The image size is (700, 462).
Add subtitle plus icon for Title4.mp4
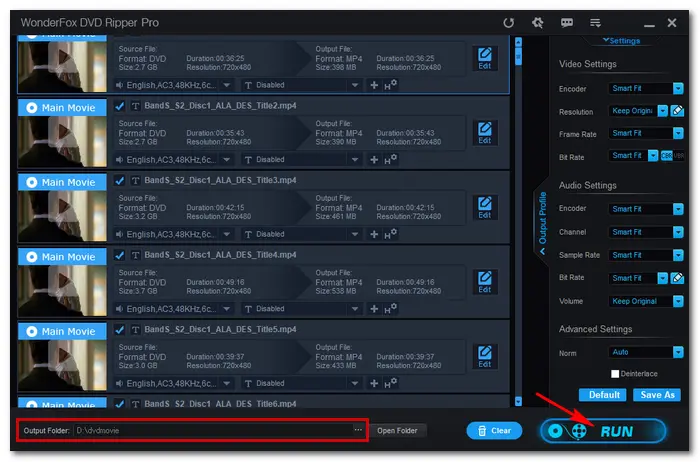[374, 309]
